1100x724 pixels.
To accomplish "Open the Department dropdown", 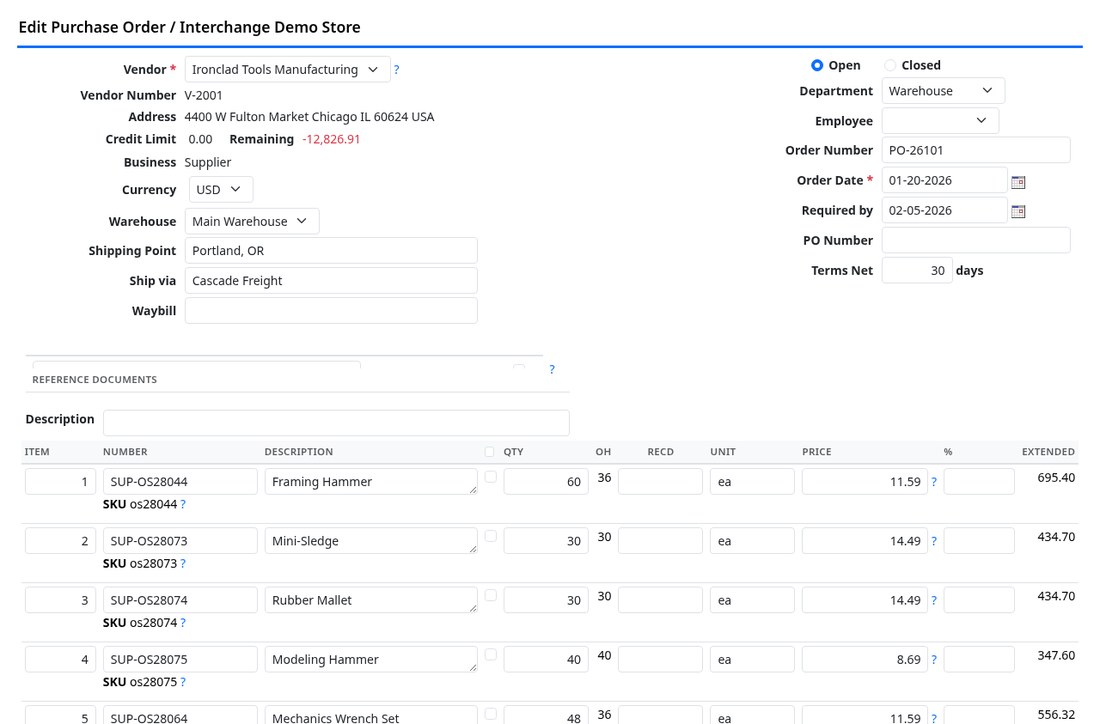I will coord(943,90).
